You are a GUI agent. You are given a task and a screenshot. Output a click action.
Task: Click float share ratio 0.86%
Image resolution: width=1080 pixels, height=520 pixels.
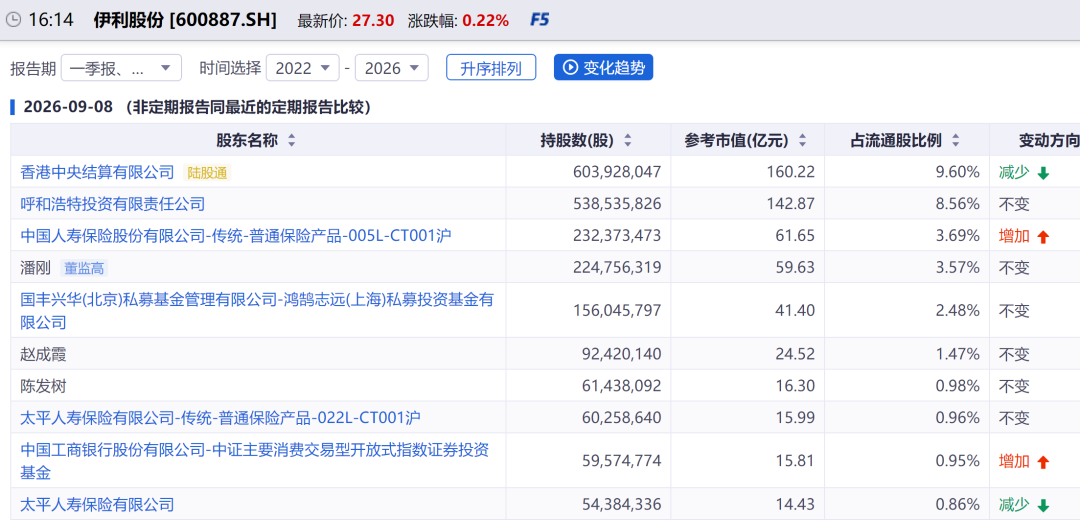click(957, 504)
